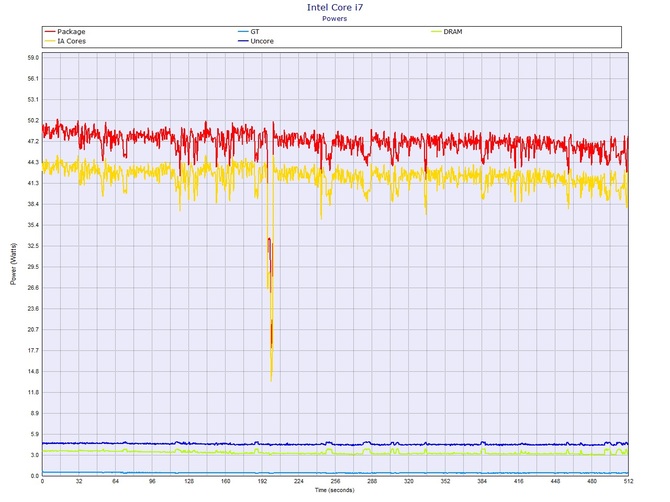Click the dark blue line marker beside Uncore
This screenshot has width=670, height=502.
tap(243, 41)
